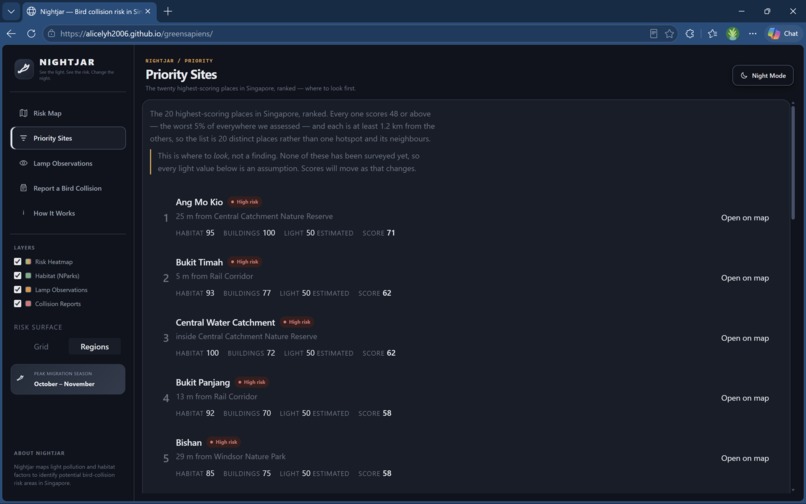Bookmark this page with the star icon
This screenshot has height=504, width=806.
pos(669,33)
